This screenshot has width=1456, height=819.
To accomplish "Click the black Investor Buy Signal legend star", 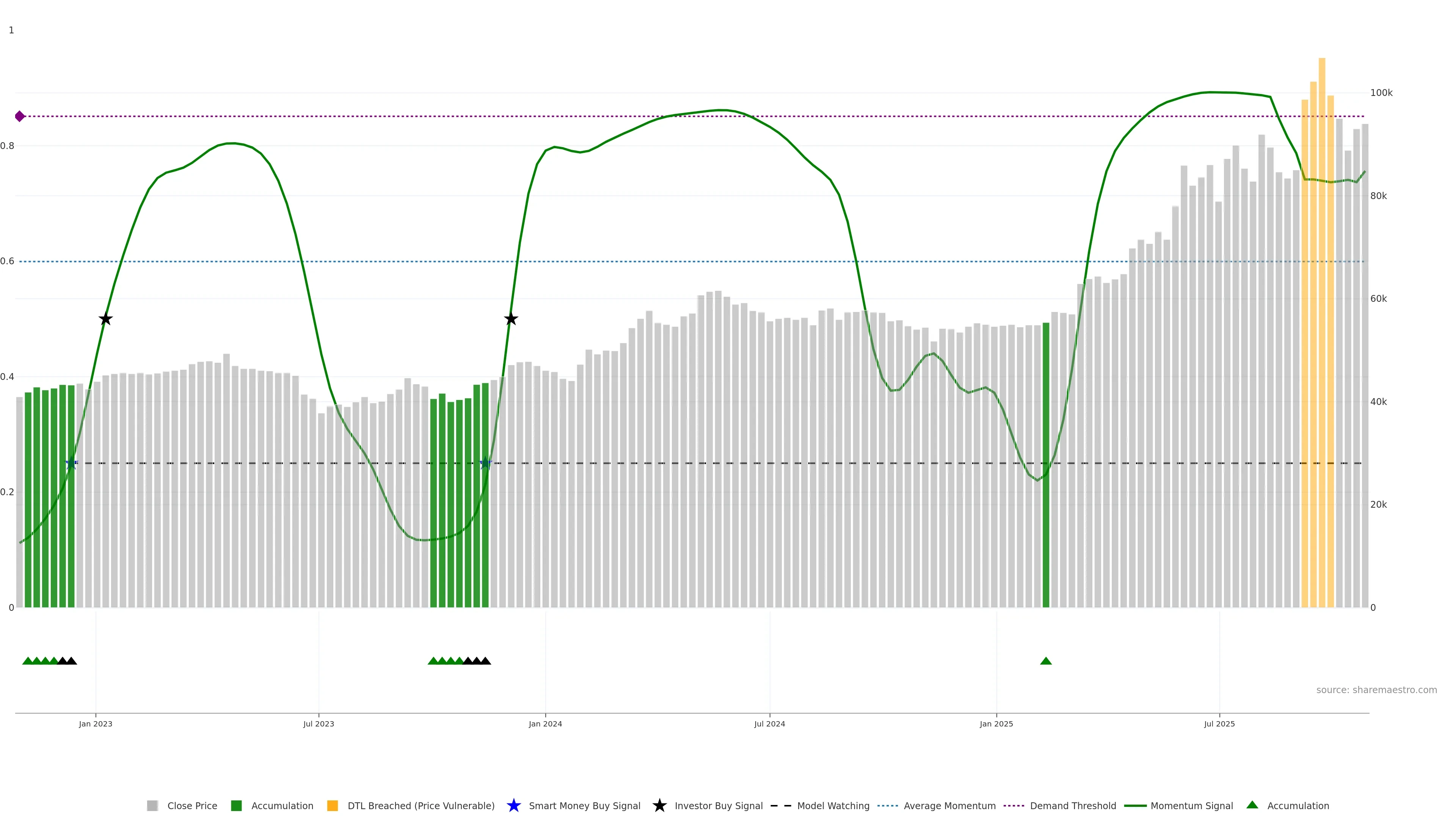I will click(x=659, y=806).
